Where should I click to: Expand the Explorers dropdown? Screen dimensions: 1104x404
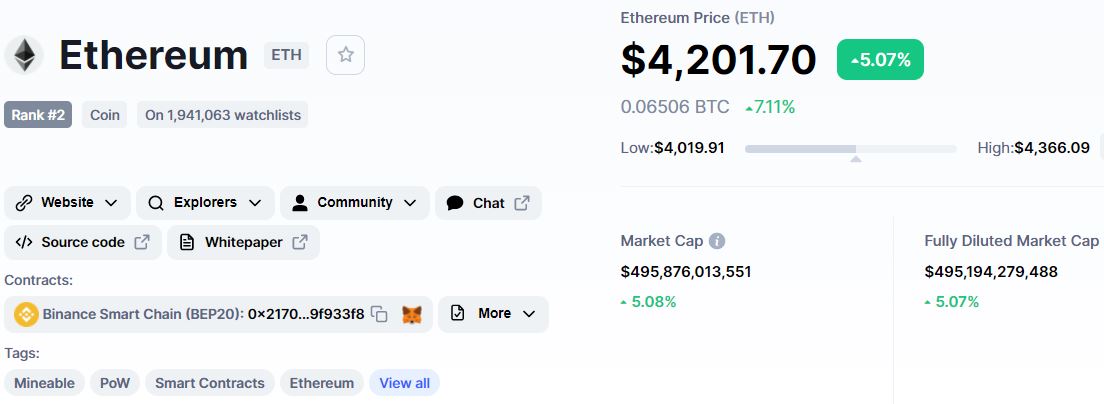(205, 203)
